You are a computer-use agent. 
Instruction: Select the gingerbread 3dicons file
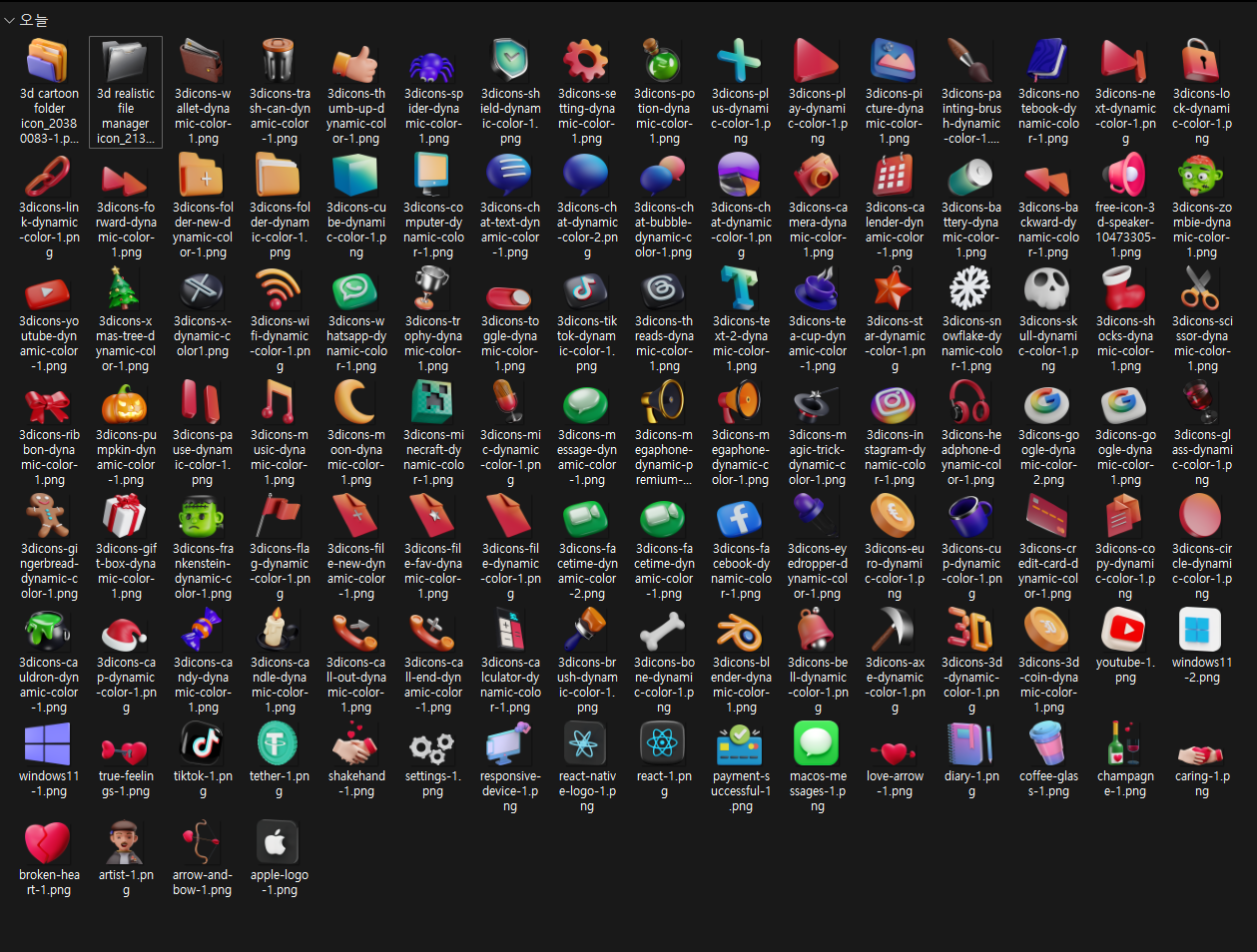click(x=49, y=547)
